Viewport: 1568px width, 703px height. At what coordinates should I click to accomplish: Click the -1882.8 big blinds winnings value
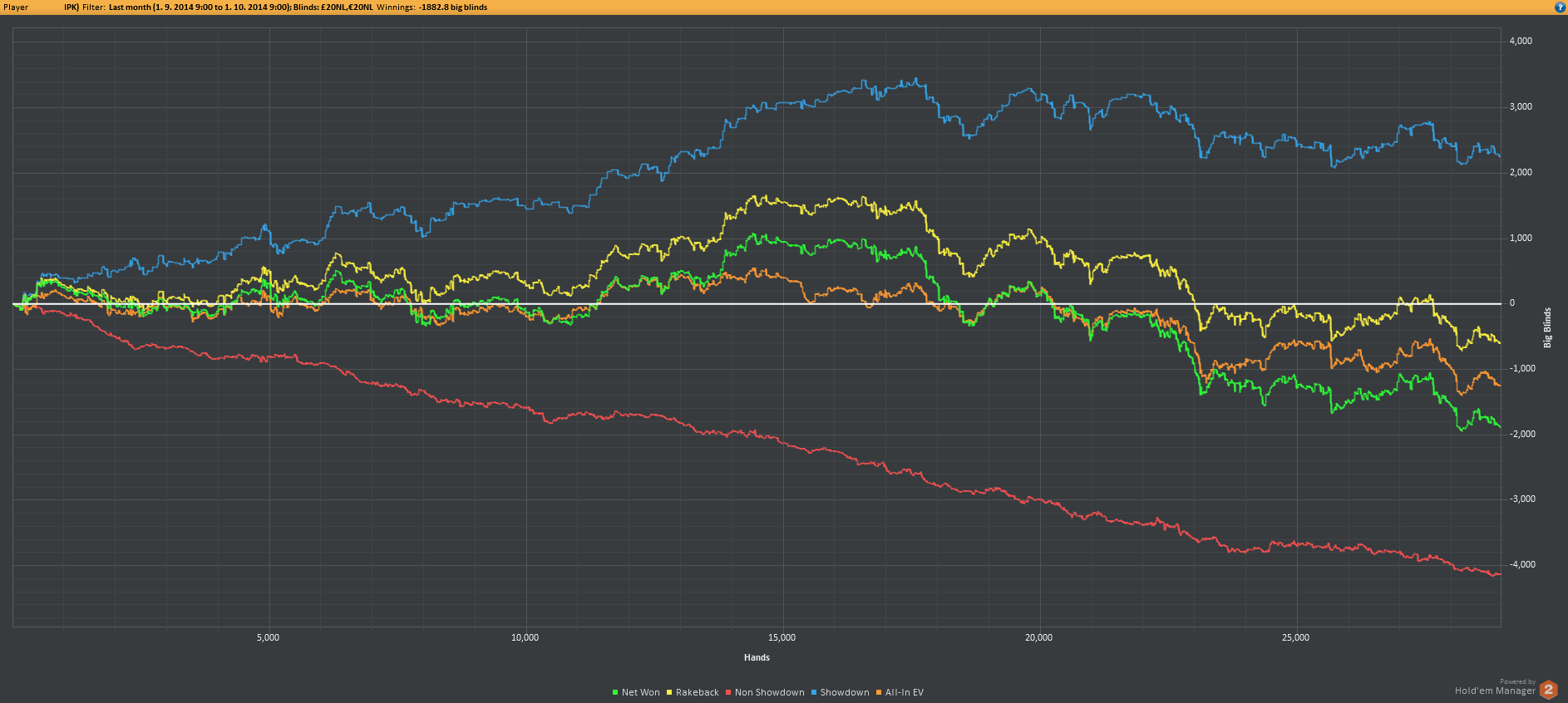pyautogui.click(x=453, y=7)
